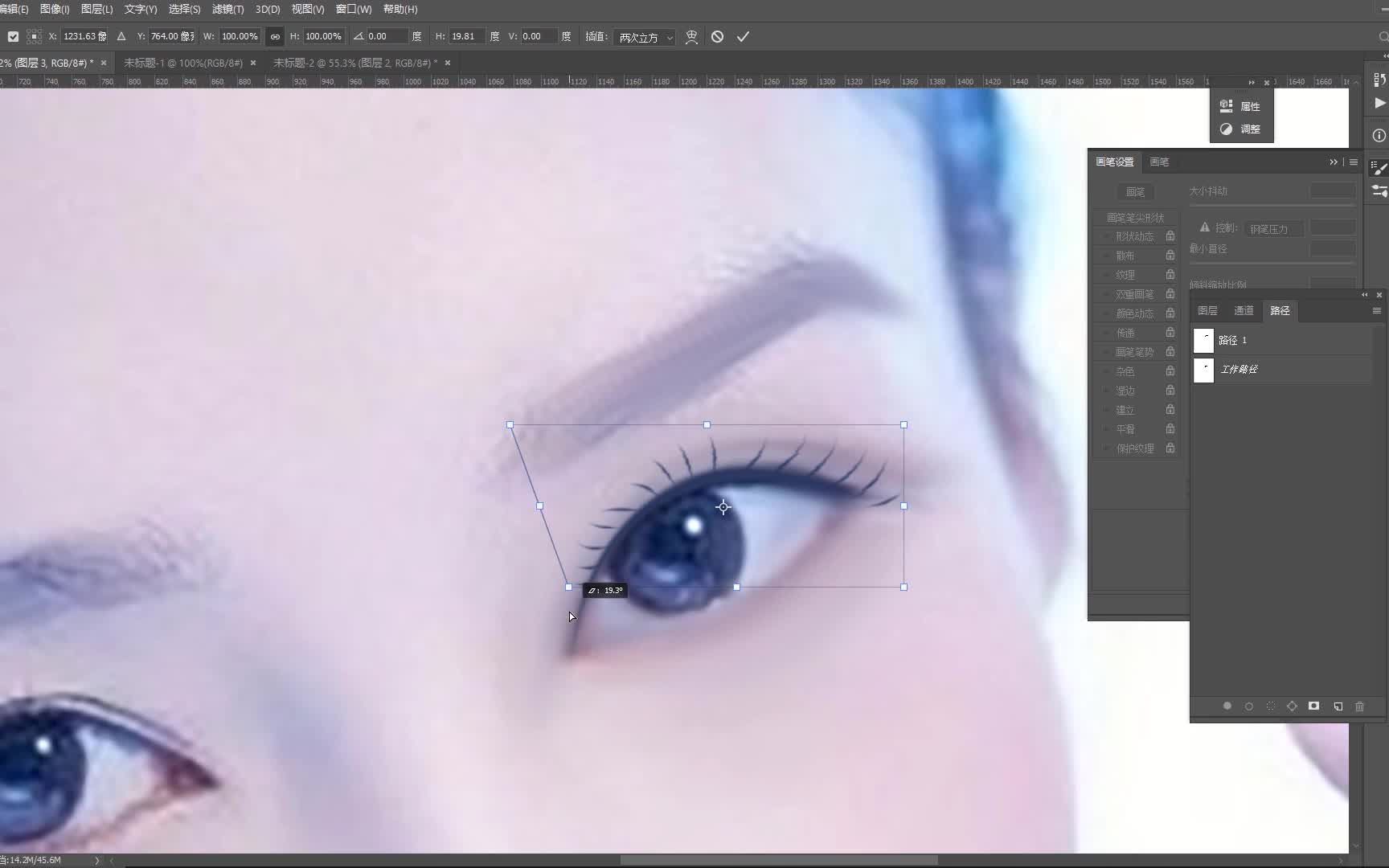
Task: Click the horizontal scrollbar at bottom
Action: click(778, 860)
